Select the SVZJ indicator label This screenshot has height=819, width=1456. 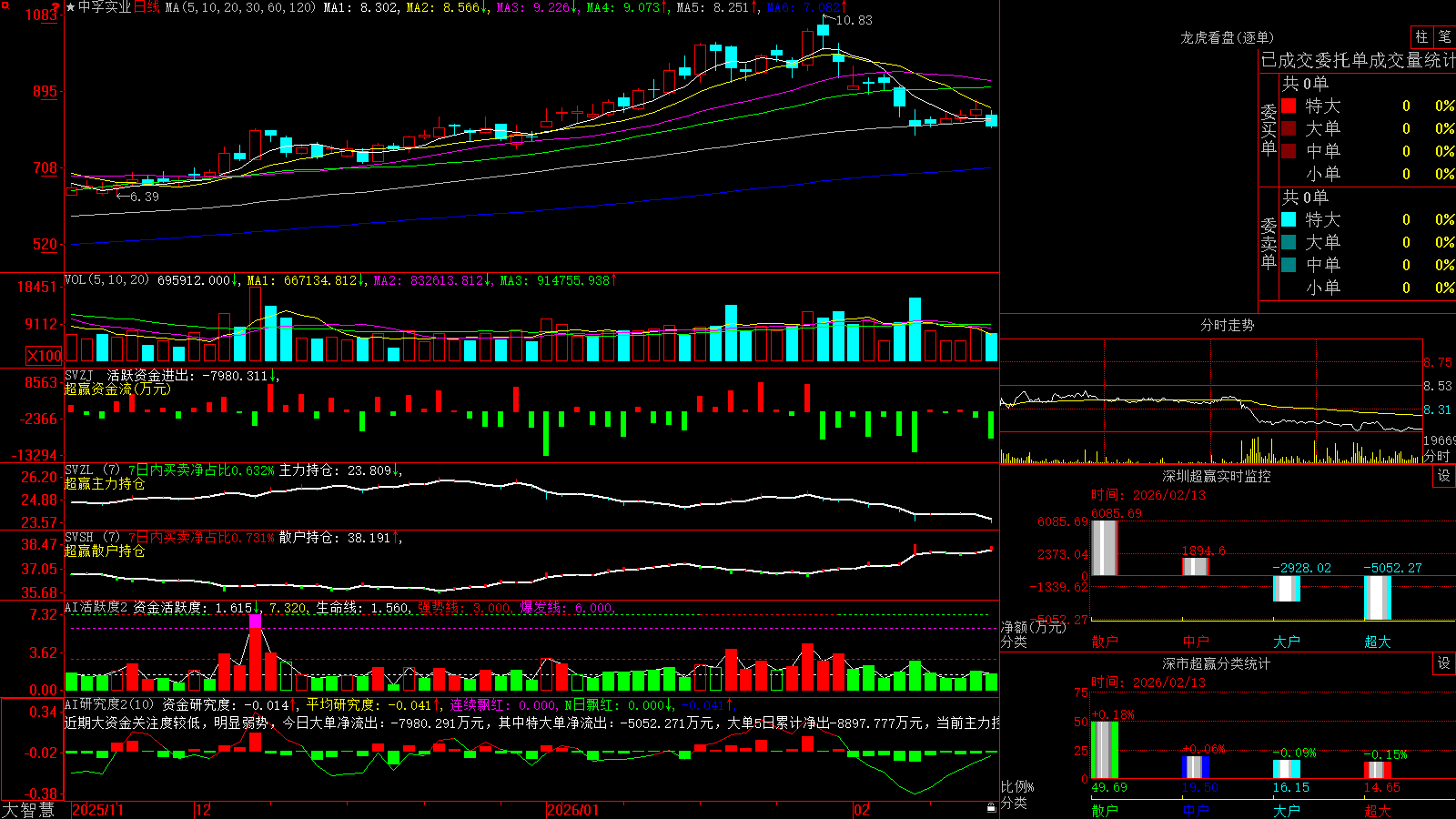79,375
